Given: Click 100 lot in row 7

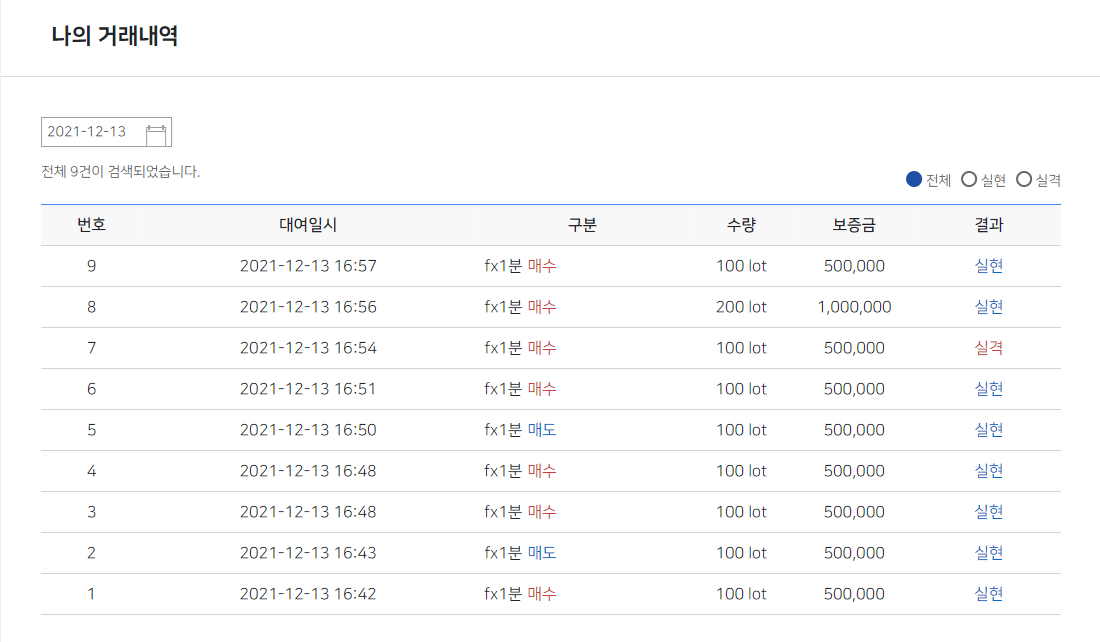Looking at the screenshot, I should (741, 348).
